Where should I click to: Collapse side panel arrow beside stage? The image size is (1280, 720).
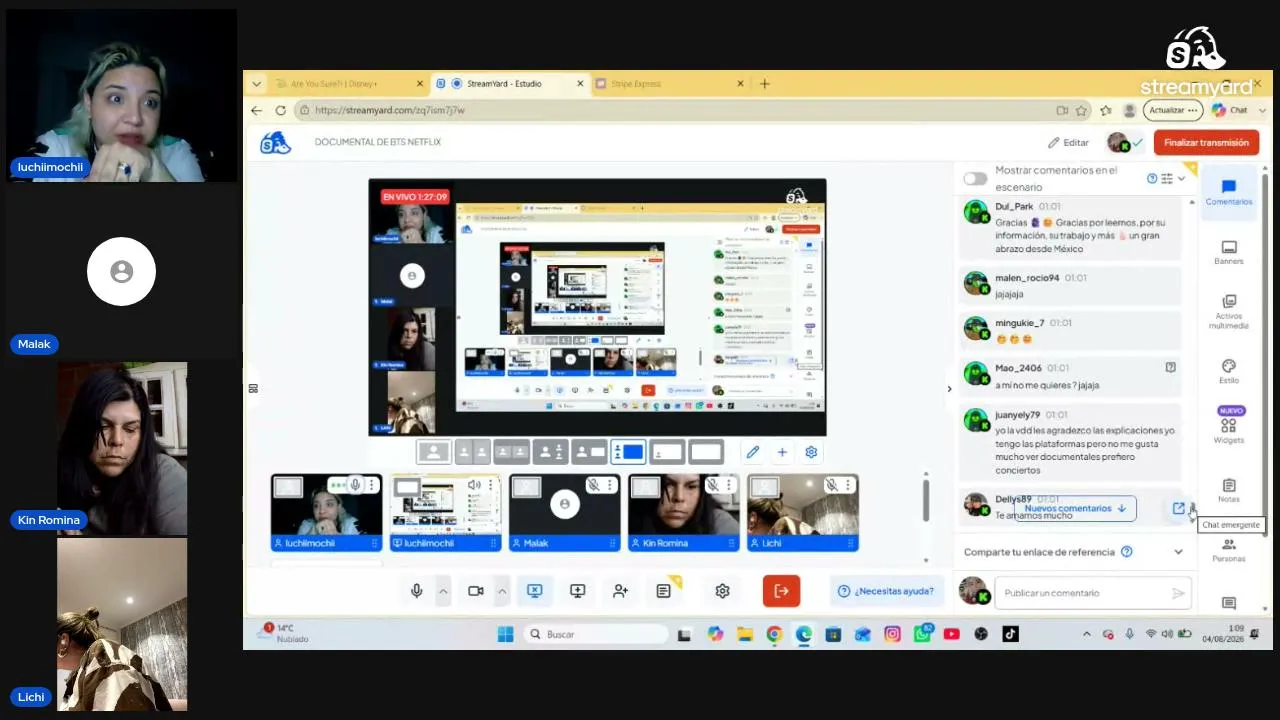[949, 389]
